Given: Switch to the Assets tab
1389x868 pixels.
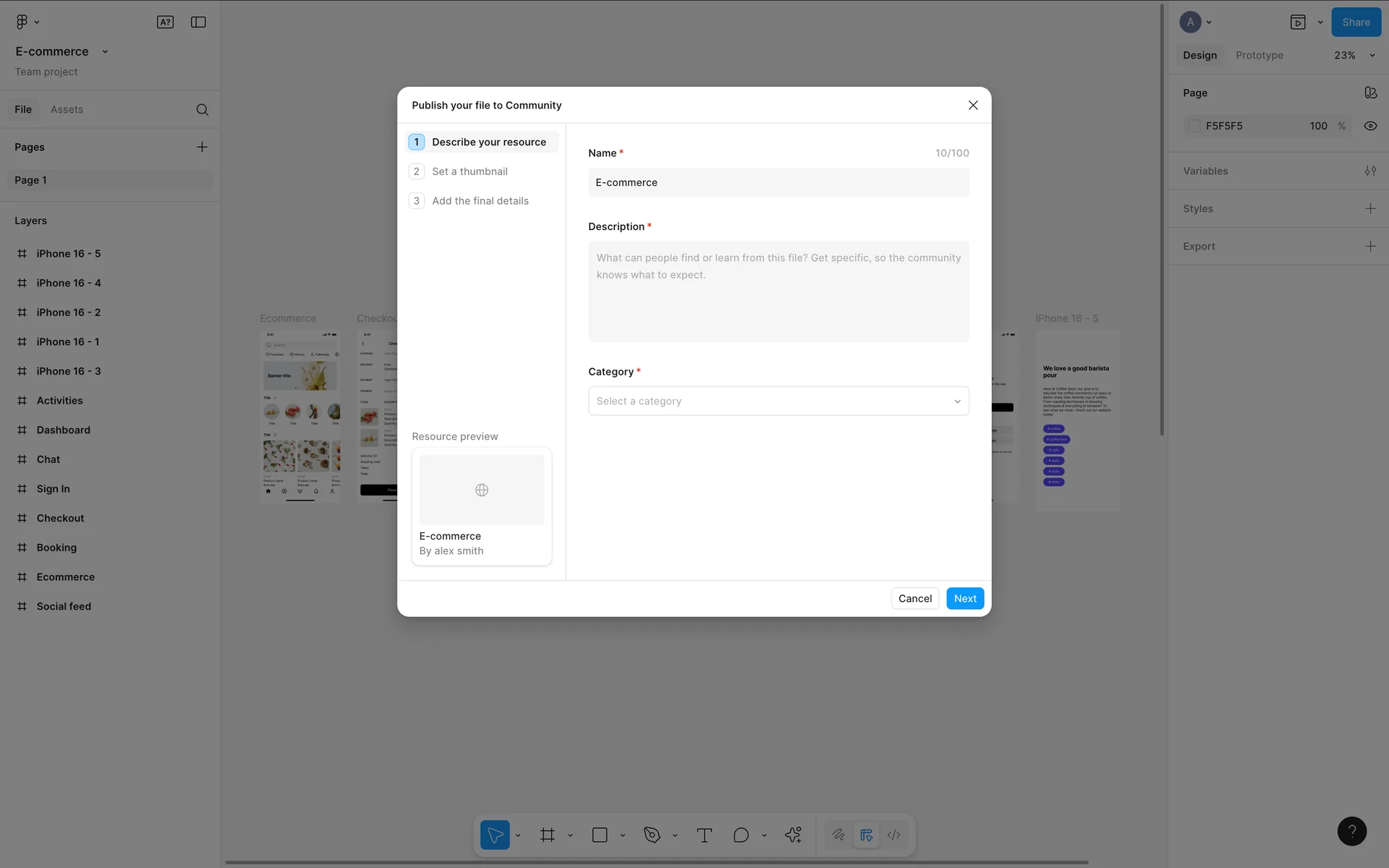Looking at the screenshot, I should click(x=67, y=109).
